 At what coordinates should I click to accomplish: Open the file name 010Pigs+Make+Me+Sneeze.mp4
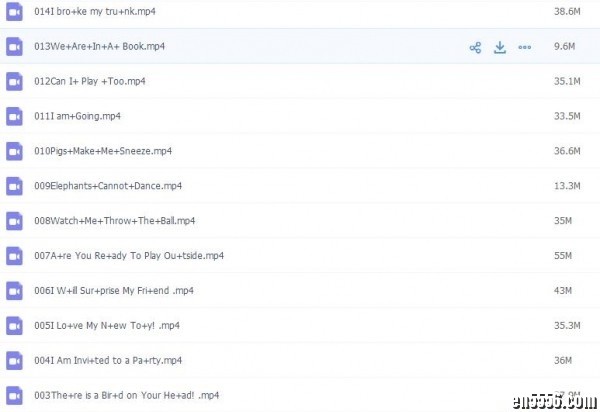coord(102,151)
